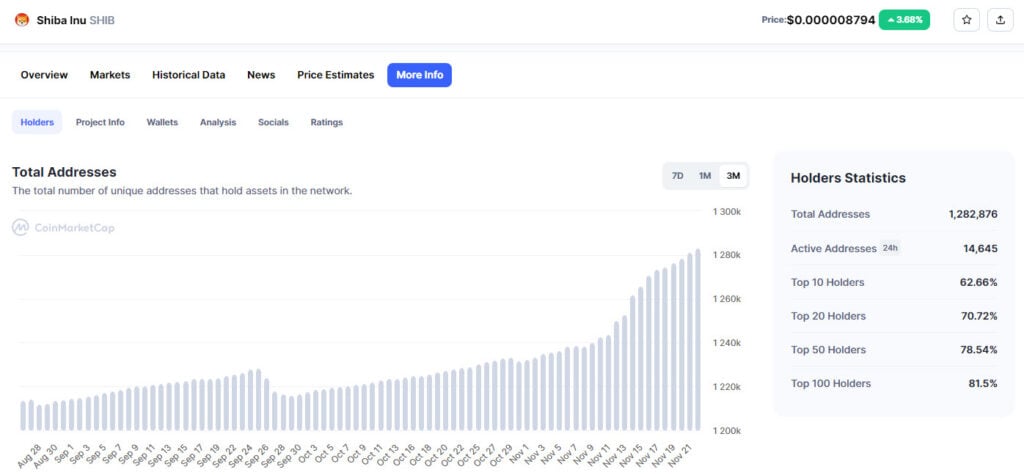This screenshot has height=475, width=1024.
Task: Click the Total Addresses chart heading
Action: tap(64, 172)
